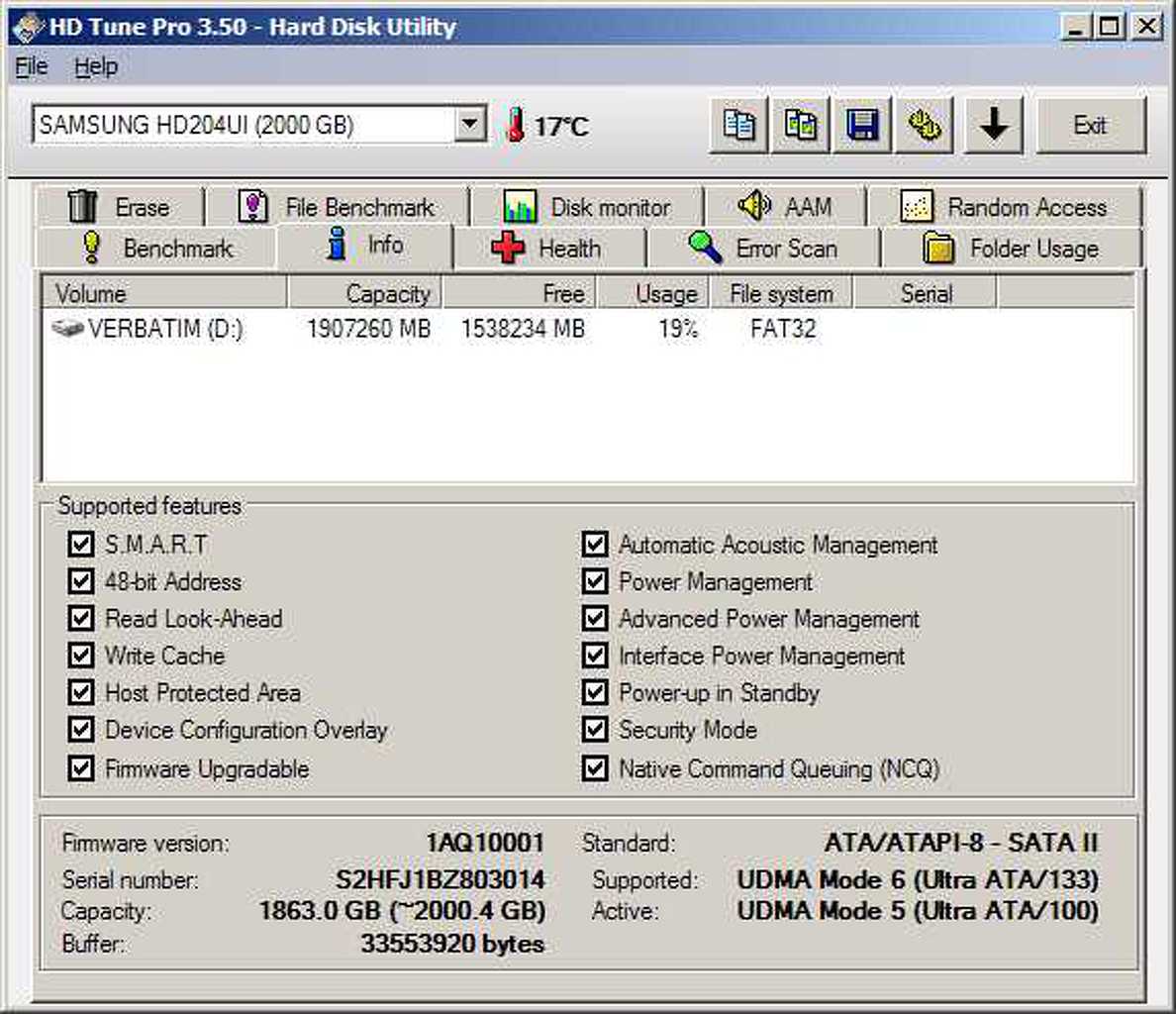
Task: Toggle the 48-bit Address checkbox
Action: 81,580
